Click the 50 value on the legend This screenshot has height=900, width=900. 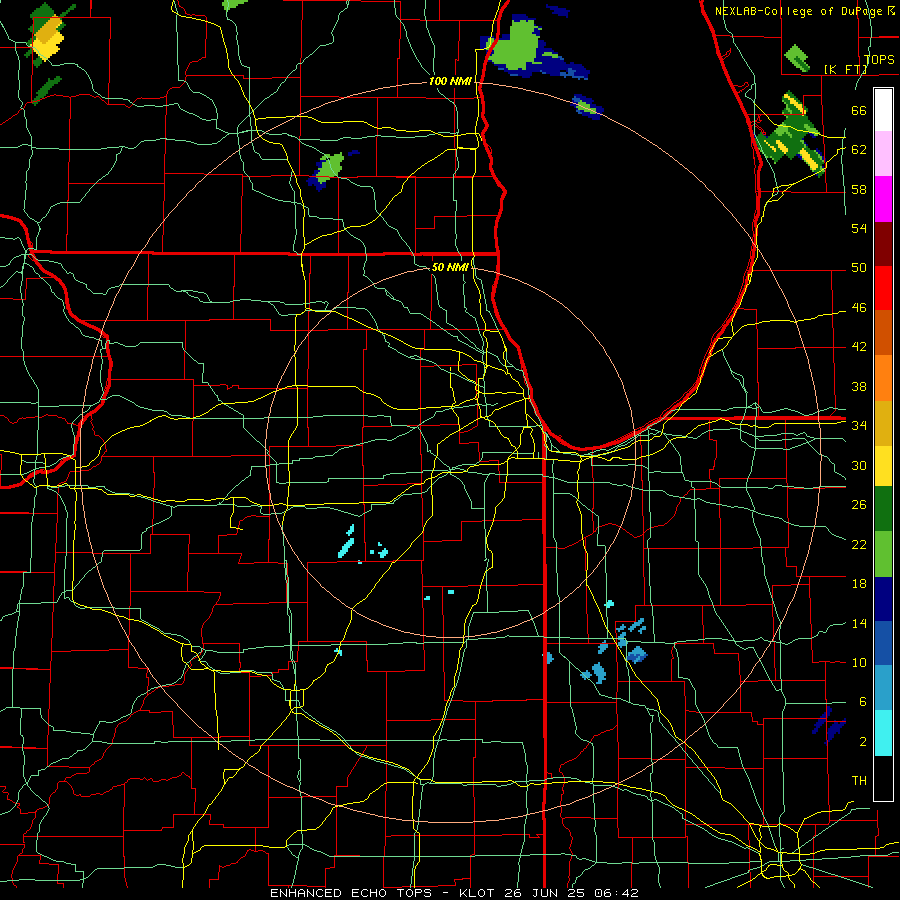859,268
